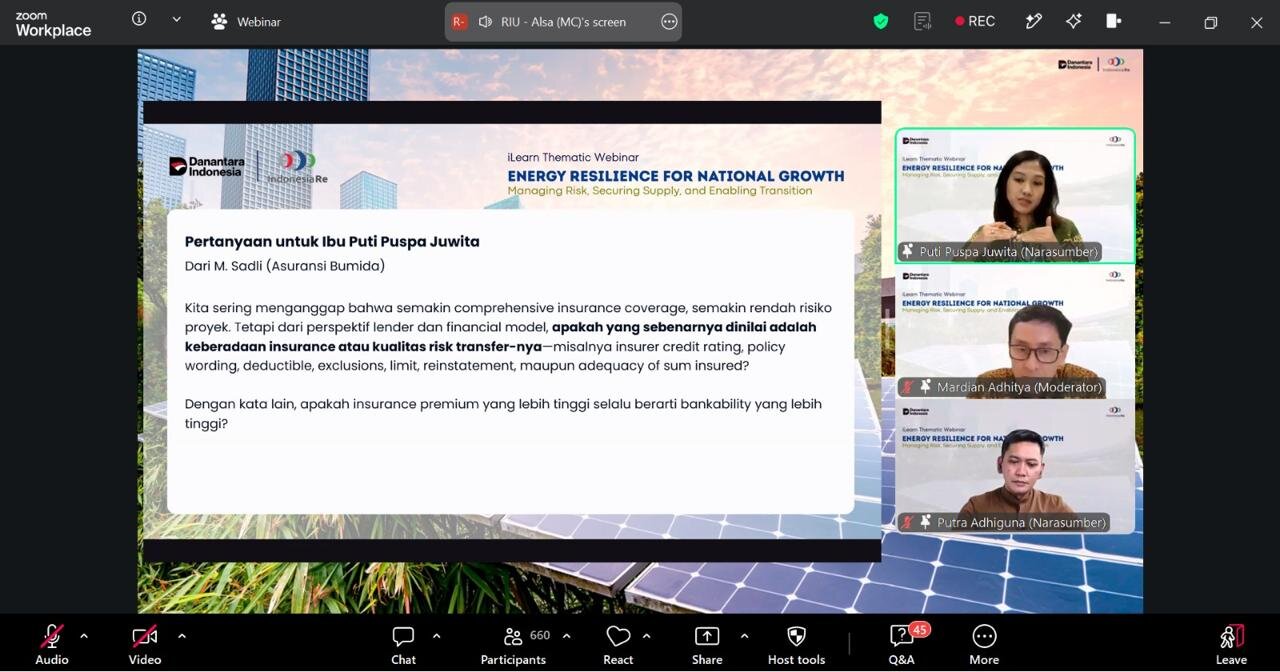The image size is (1280, 672).
Task: Select Puti Puspa Juwita video thumbnail
Action: [x=1015, y=196]
